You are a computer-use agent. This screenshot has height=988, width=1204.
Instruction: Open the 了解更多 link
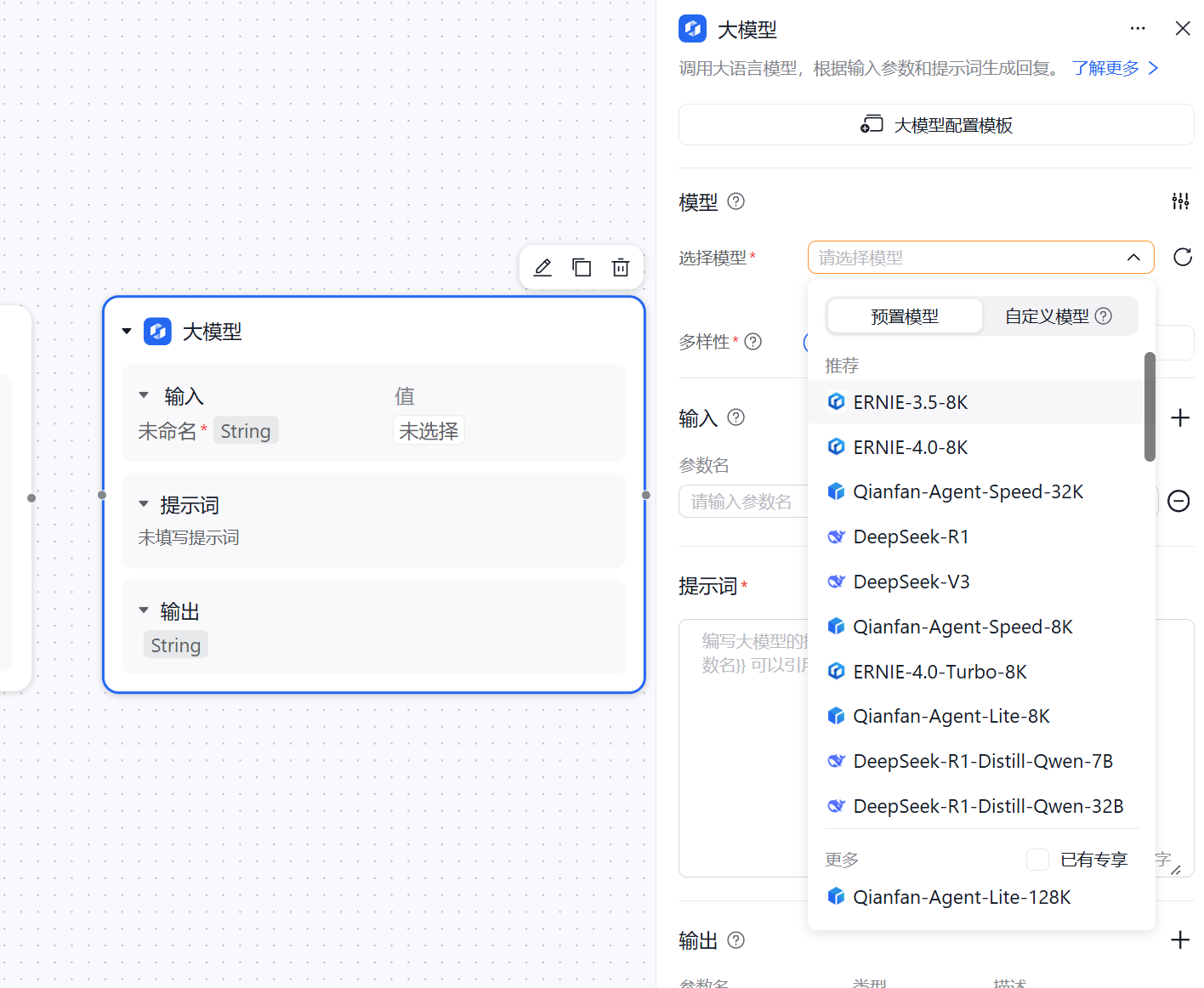tap(1116, 68)
